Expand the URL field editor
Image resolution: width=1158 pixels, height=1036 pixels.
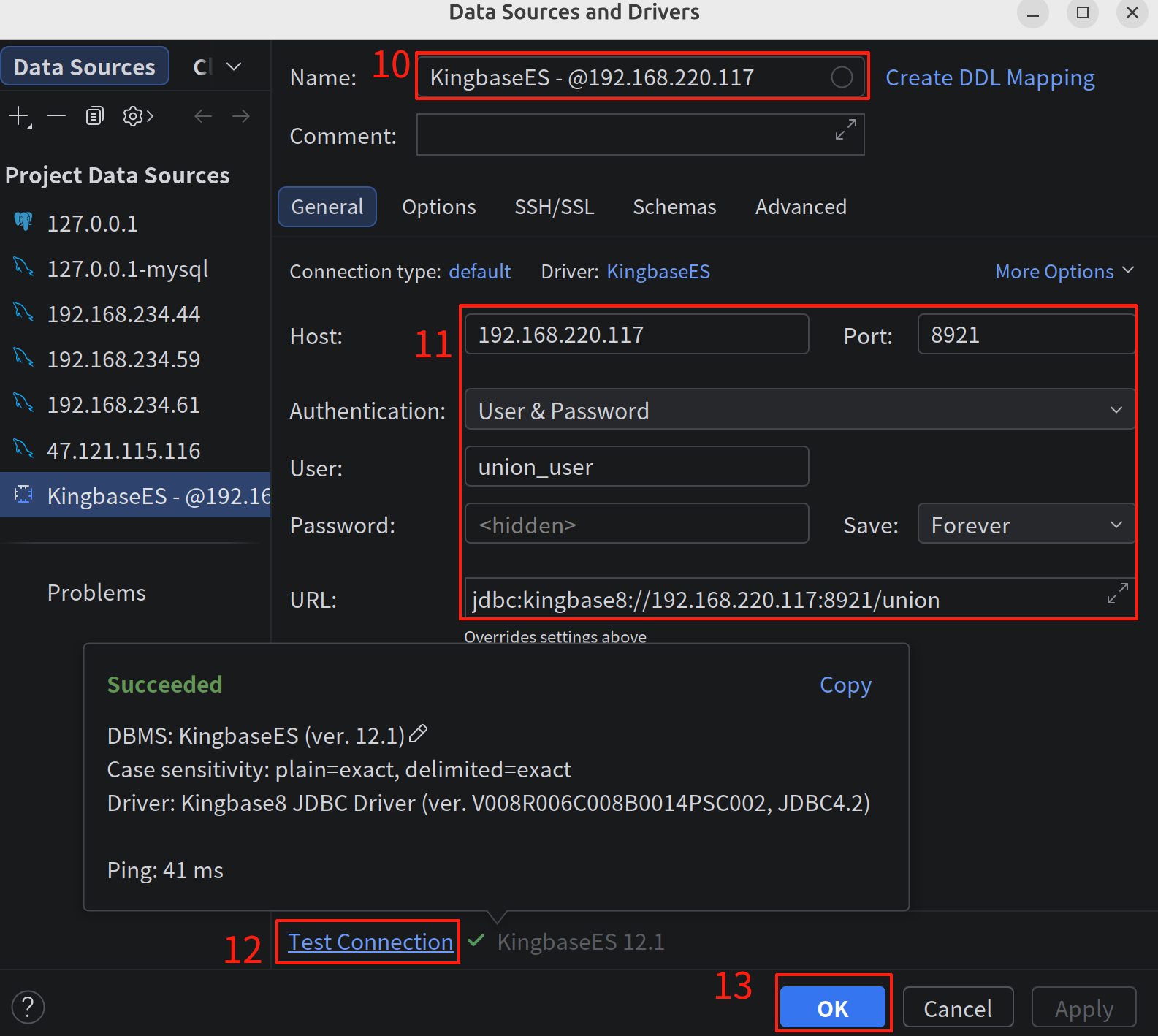pos(1117,593)
